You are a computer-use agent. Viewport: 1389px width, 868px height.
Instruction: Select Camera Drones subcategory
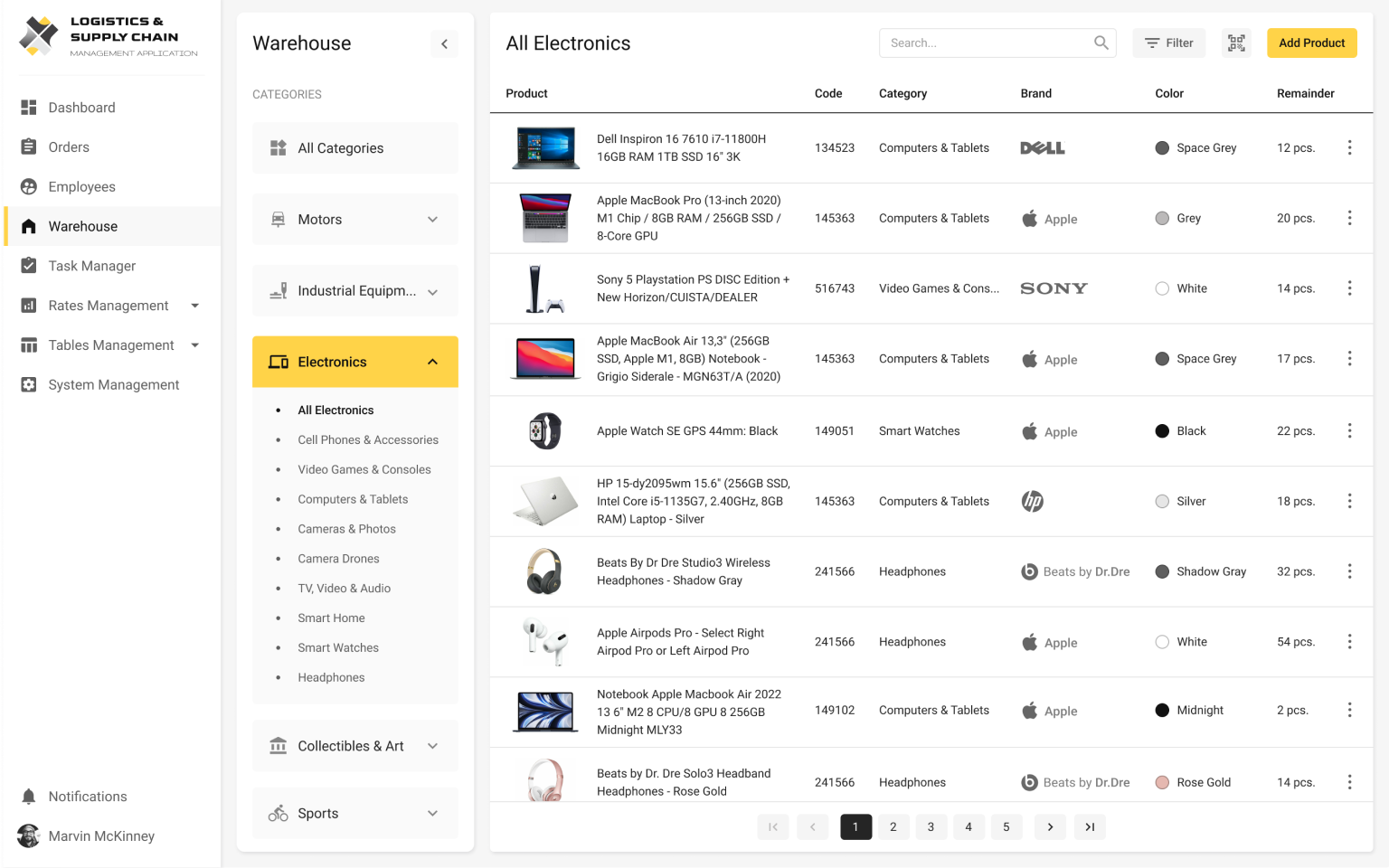pyautogui.click(x=339, y=559)
